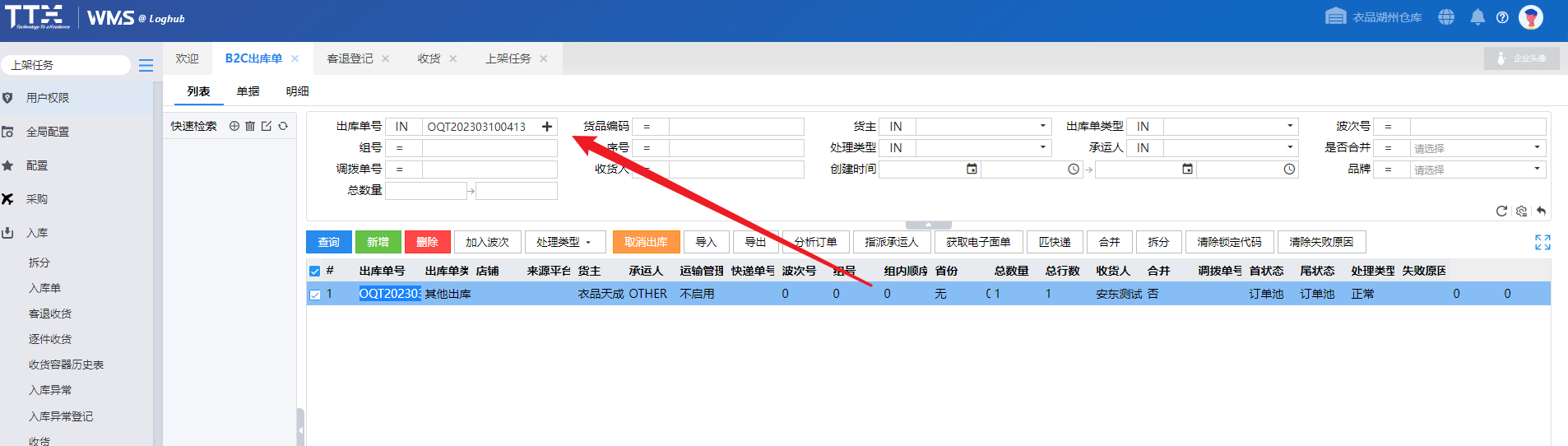
Task: Click the notification bell icon
Action: pos(1478,17)
